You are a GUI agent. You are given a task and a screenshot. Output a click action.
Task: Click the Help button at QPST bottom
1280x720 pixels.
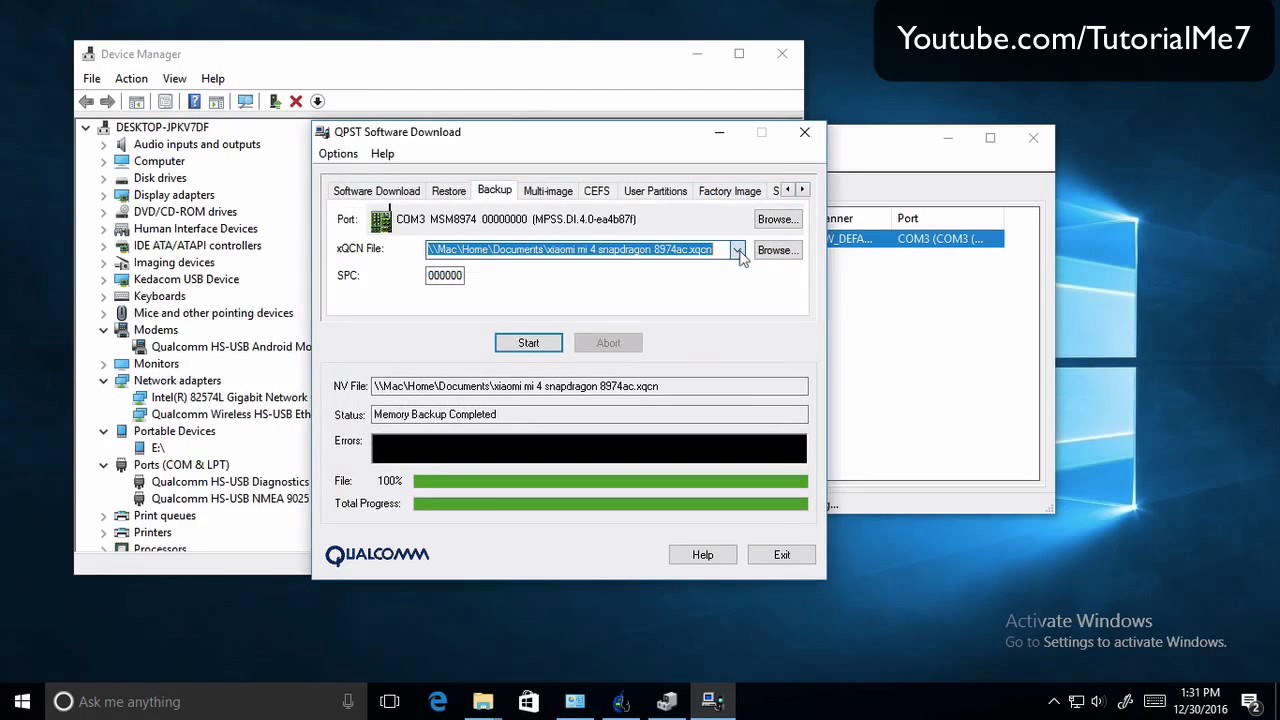[x=703, y=555]
